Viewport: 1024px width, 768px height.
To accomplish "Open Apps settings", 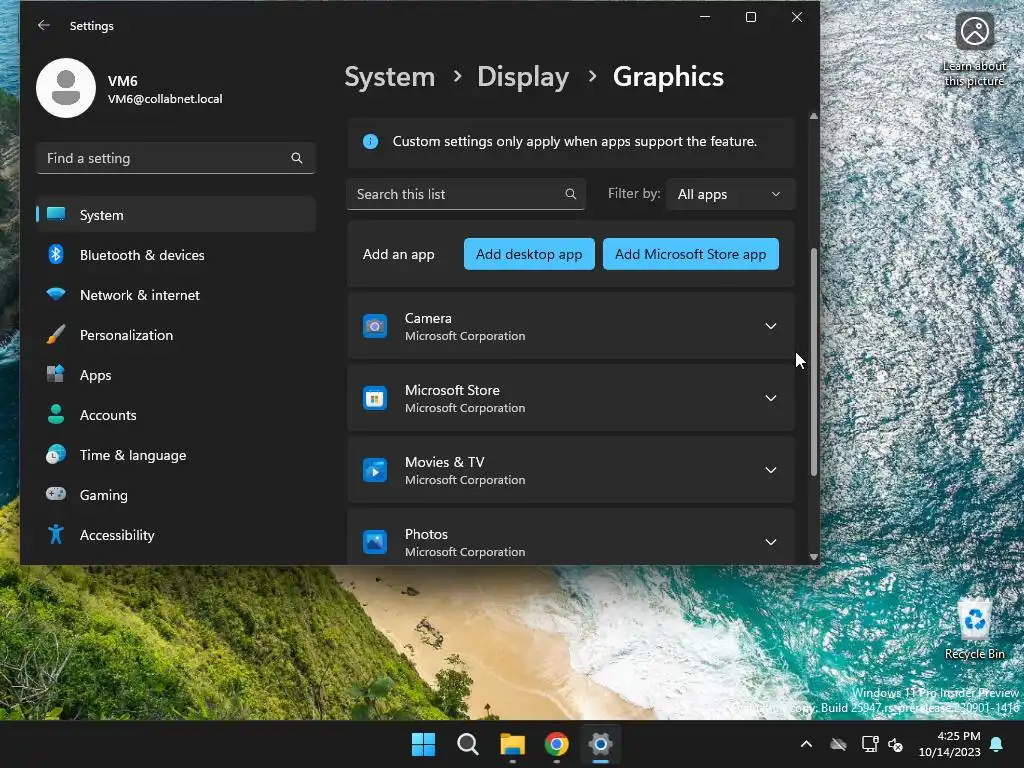I will (176, 375).
